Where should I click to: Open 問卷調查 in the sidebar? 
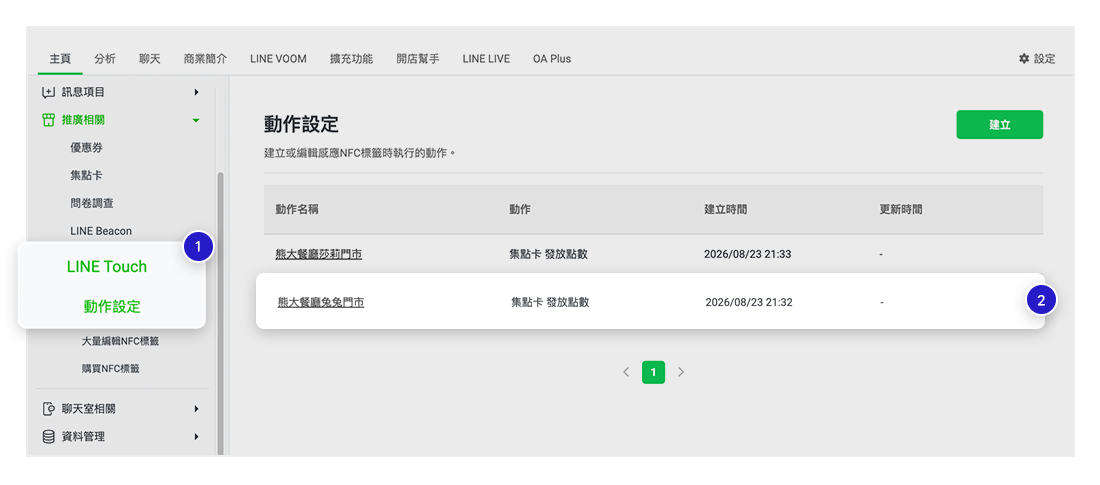92,203
